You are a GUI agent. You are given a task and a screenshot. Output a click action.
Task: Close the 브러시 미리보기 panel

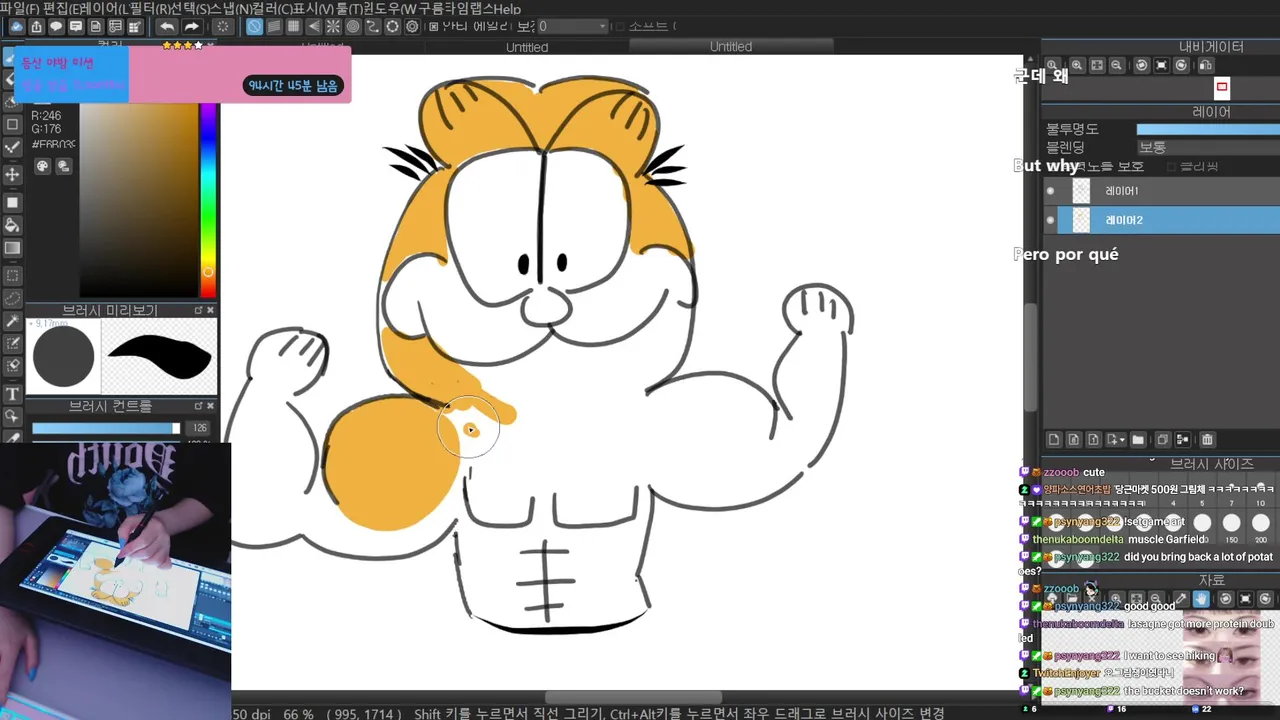tap(210, 311)
